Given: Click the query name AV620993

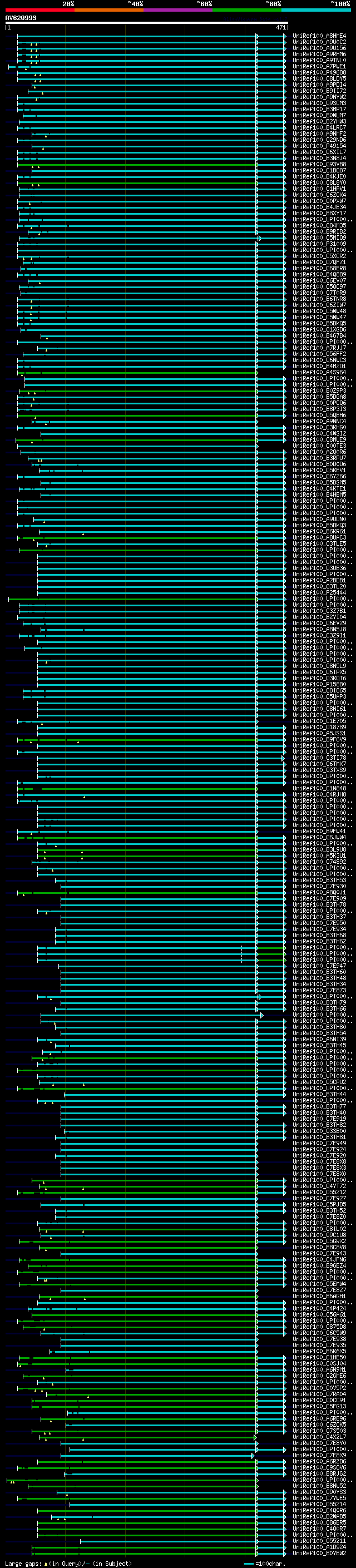Looking at the screenshot, I should (x=21, y=18).
